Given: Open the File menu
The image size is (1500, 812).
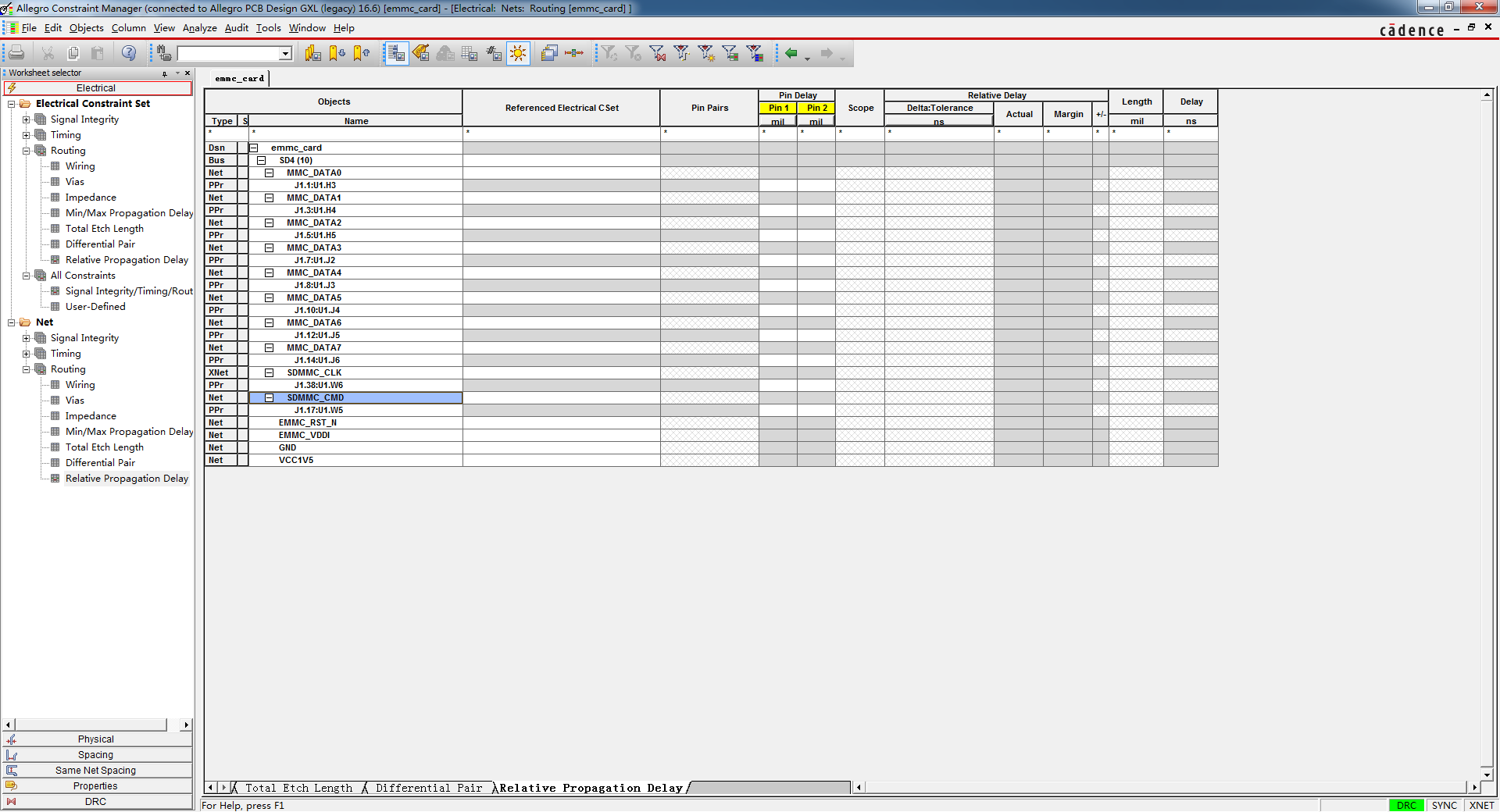Looking at the screenshot, I should tap(29, 28).
